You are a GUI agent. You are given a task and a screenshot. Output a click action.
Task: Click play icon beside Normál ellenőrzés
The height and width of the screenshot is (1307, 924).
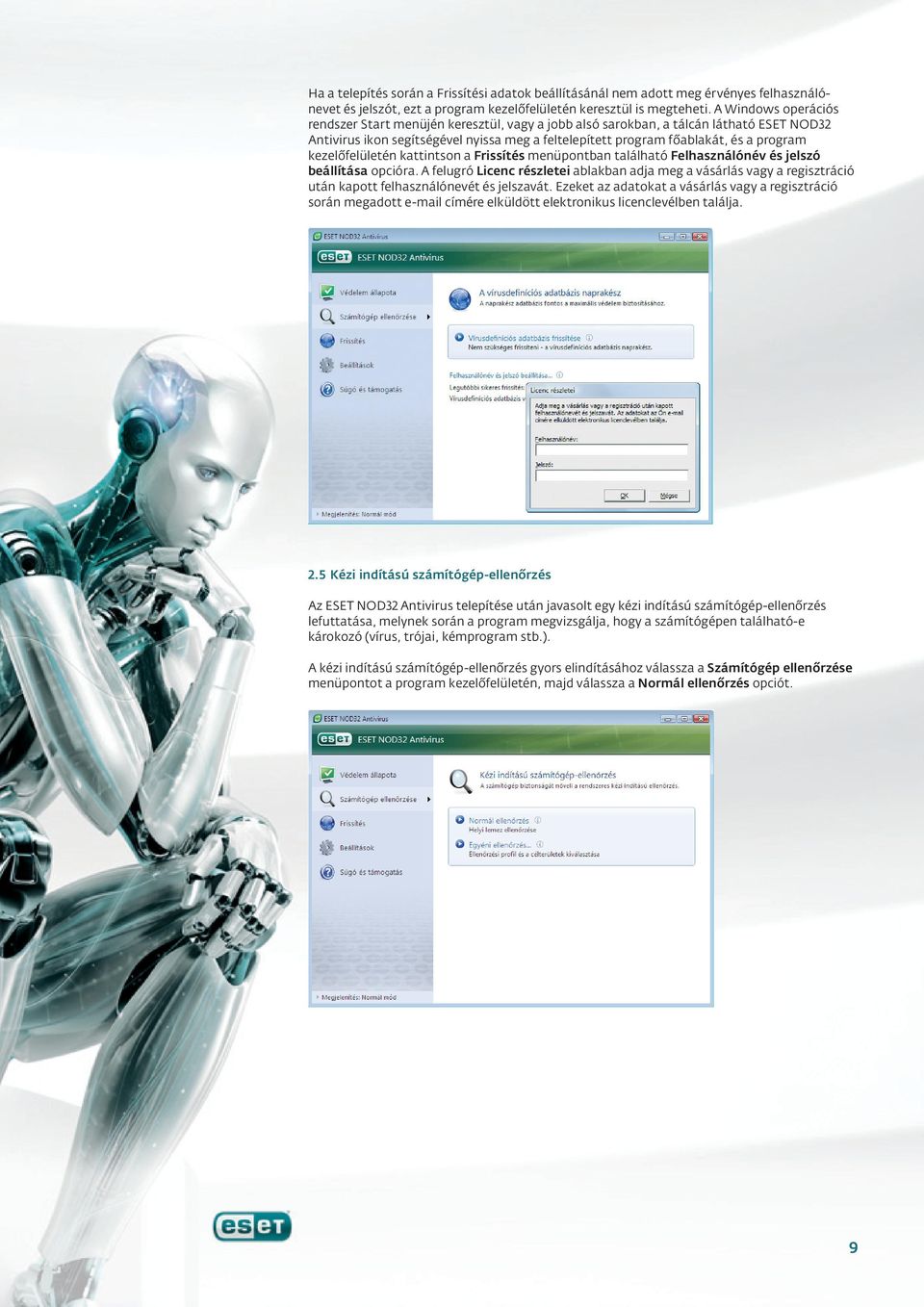click(460, 820)
